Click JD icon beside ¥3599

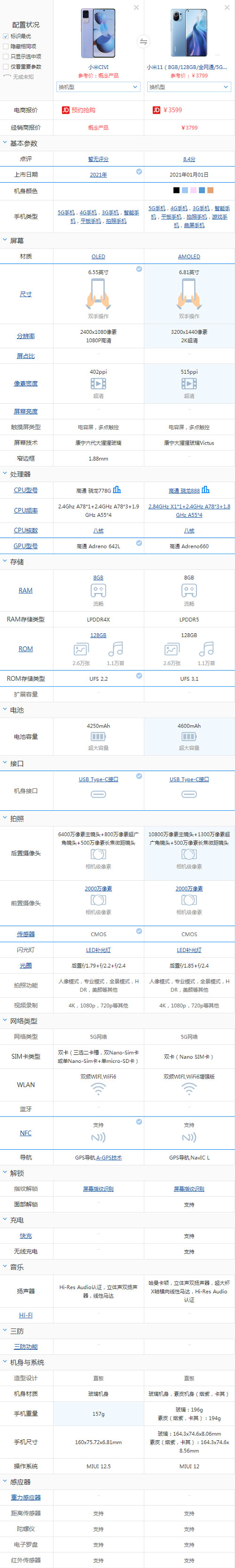point(157,110)
